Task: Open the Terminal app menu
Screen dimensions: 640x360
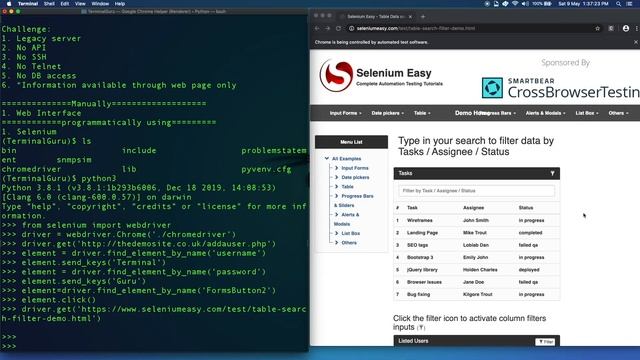Action: [28, 4]
